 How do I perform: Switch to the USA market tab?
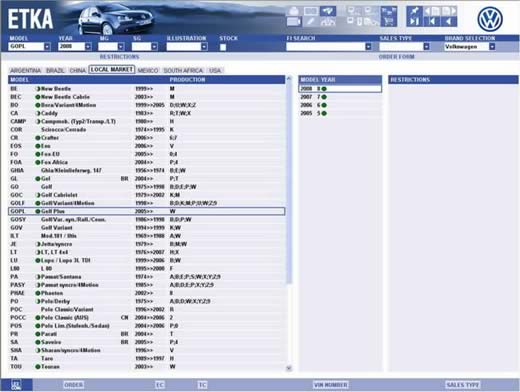(215, 70)
